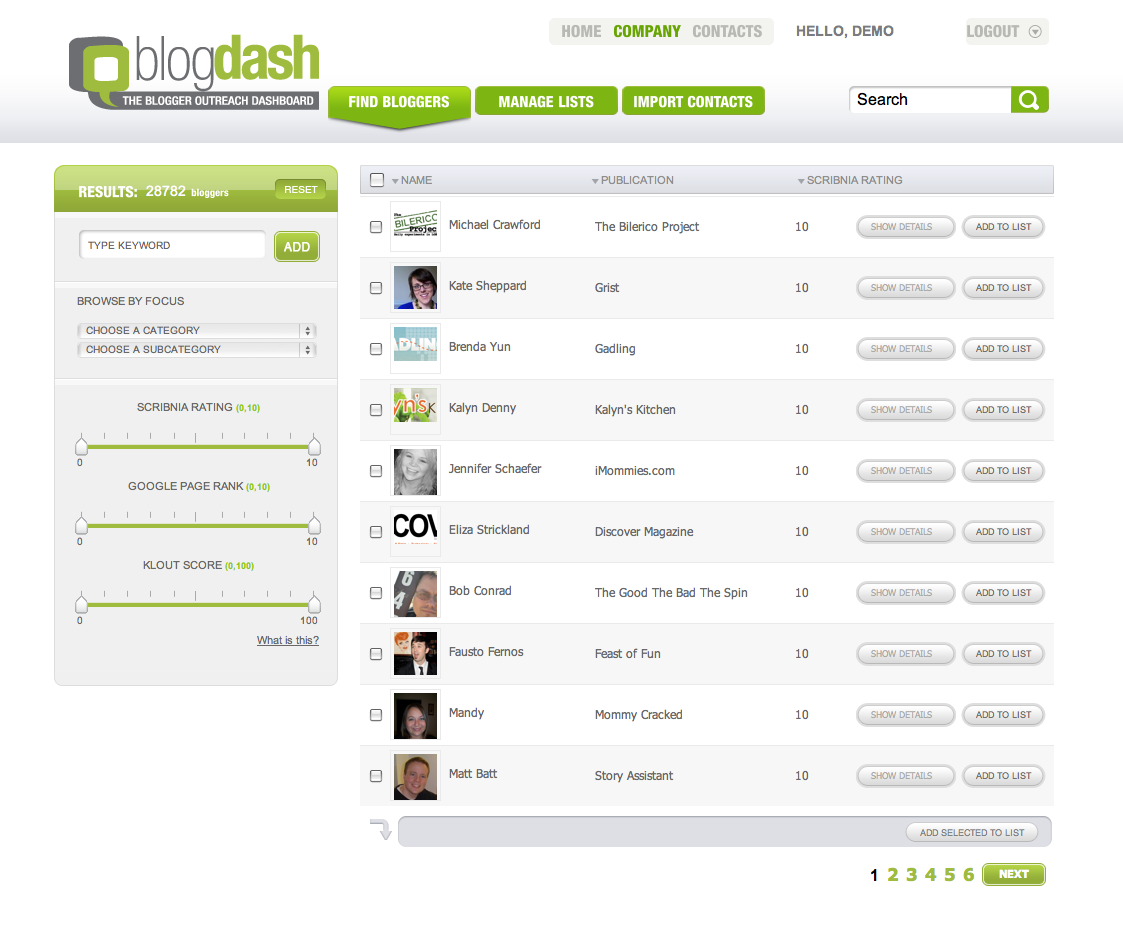Screen dimensions: 1123x928
Task: Add Bob Conrad to list
Action: click(1003, 593)
